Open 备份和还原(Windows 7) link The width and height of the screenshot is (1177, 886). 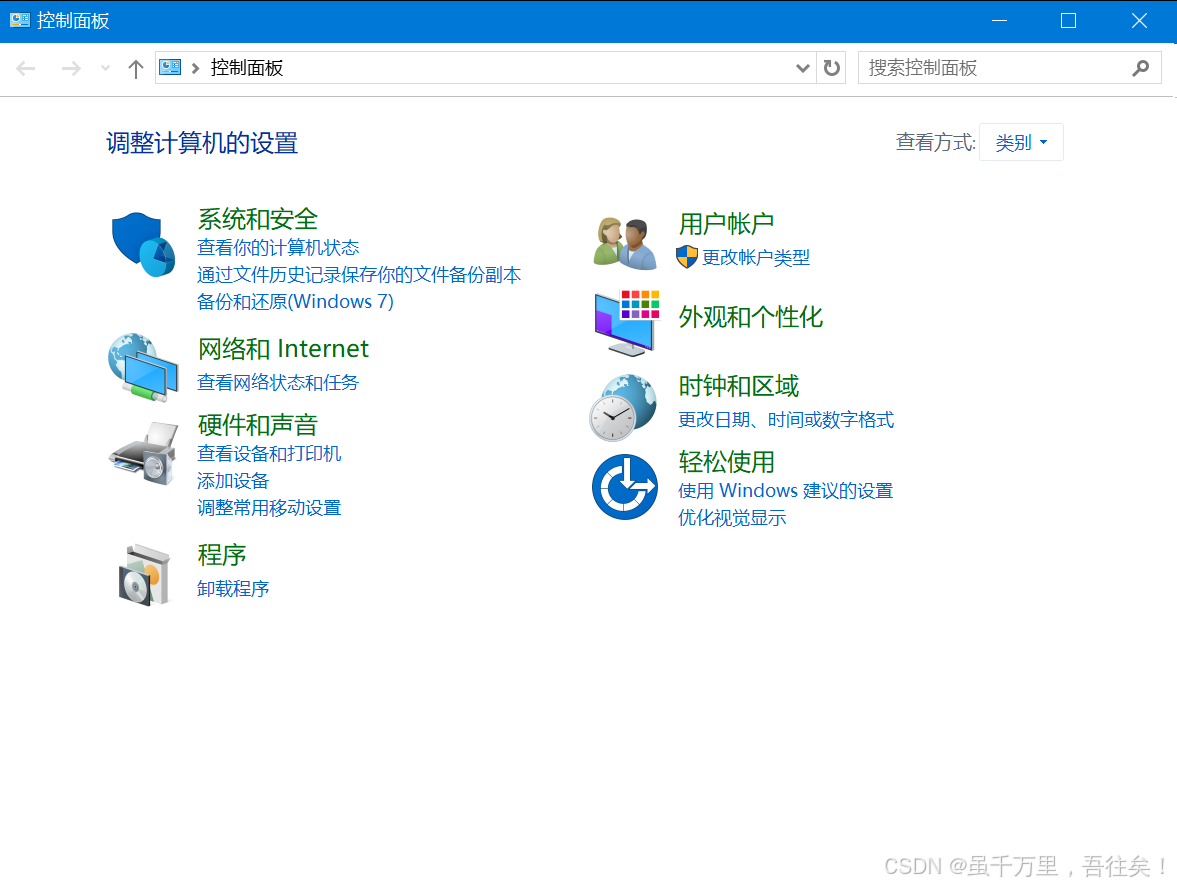[x=295, y=301]
